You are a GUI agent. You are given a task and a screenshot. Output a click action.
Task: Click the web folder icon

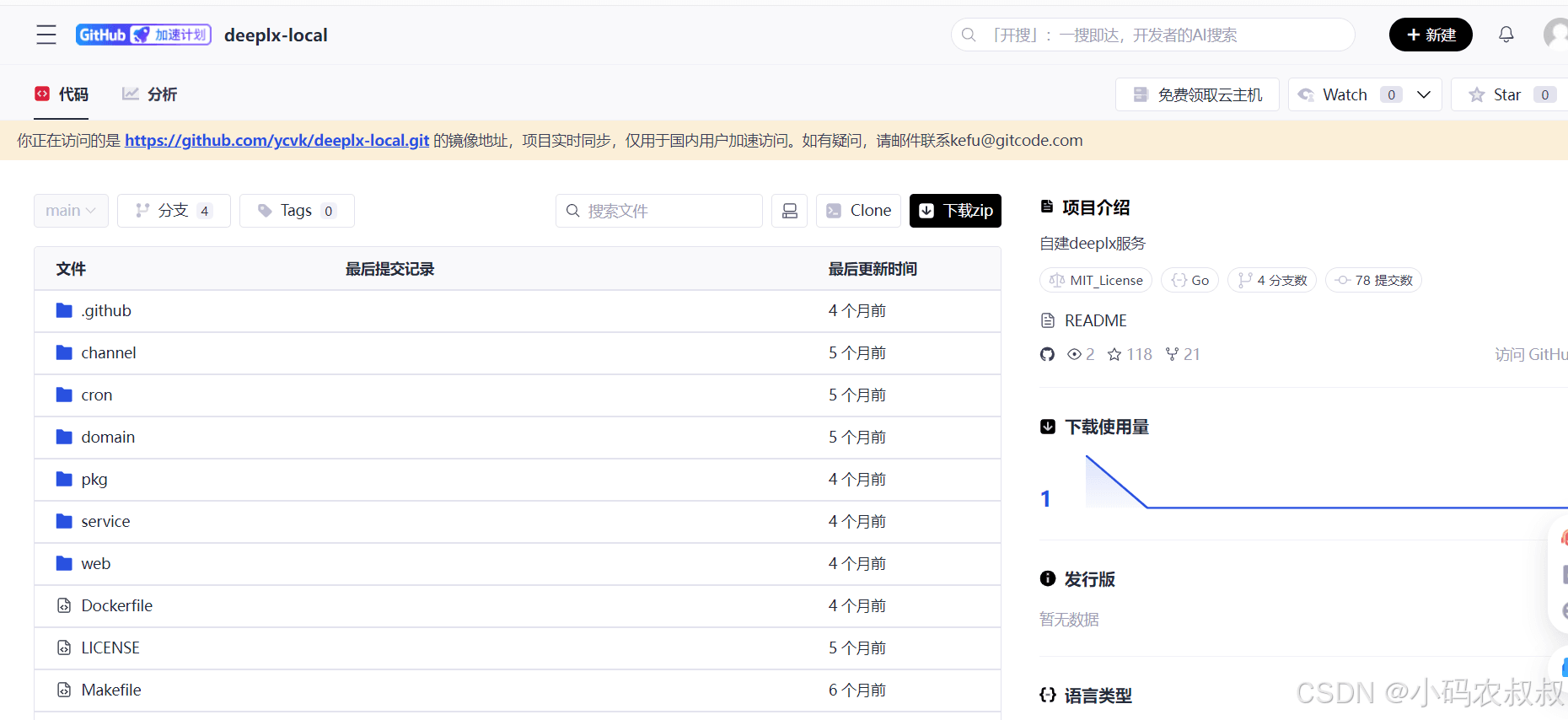(x=64, y=563)
